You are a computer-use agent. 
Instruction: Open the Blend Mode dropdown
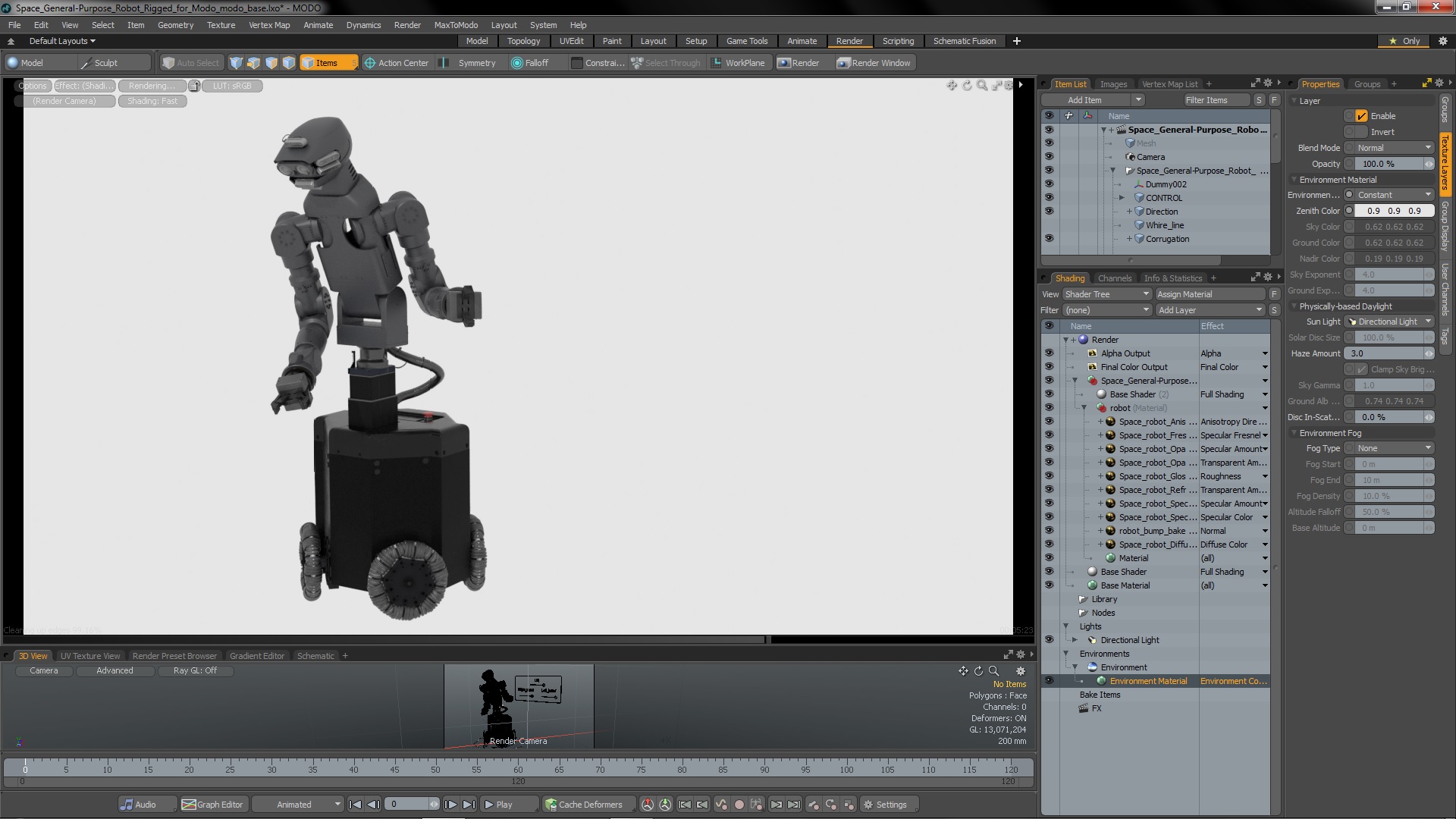[x=1393, y=148]
